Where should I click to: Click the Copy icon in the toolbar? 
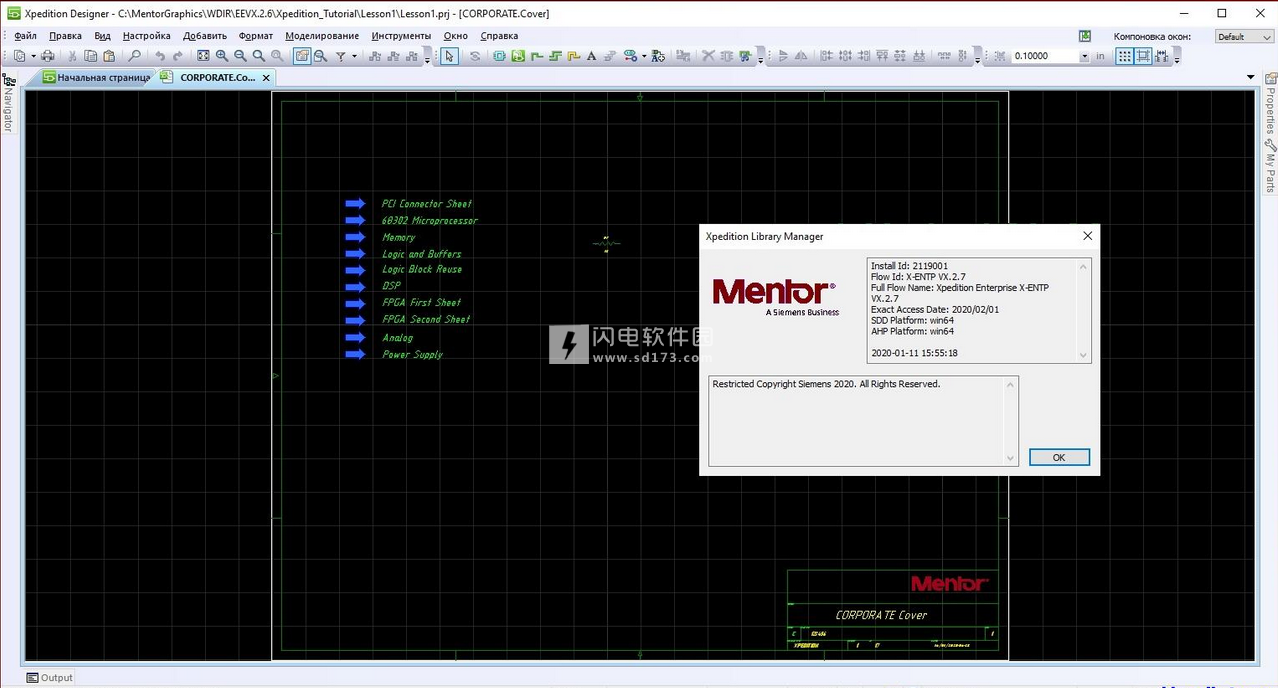pyautogui.click(x=91, y=56)
